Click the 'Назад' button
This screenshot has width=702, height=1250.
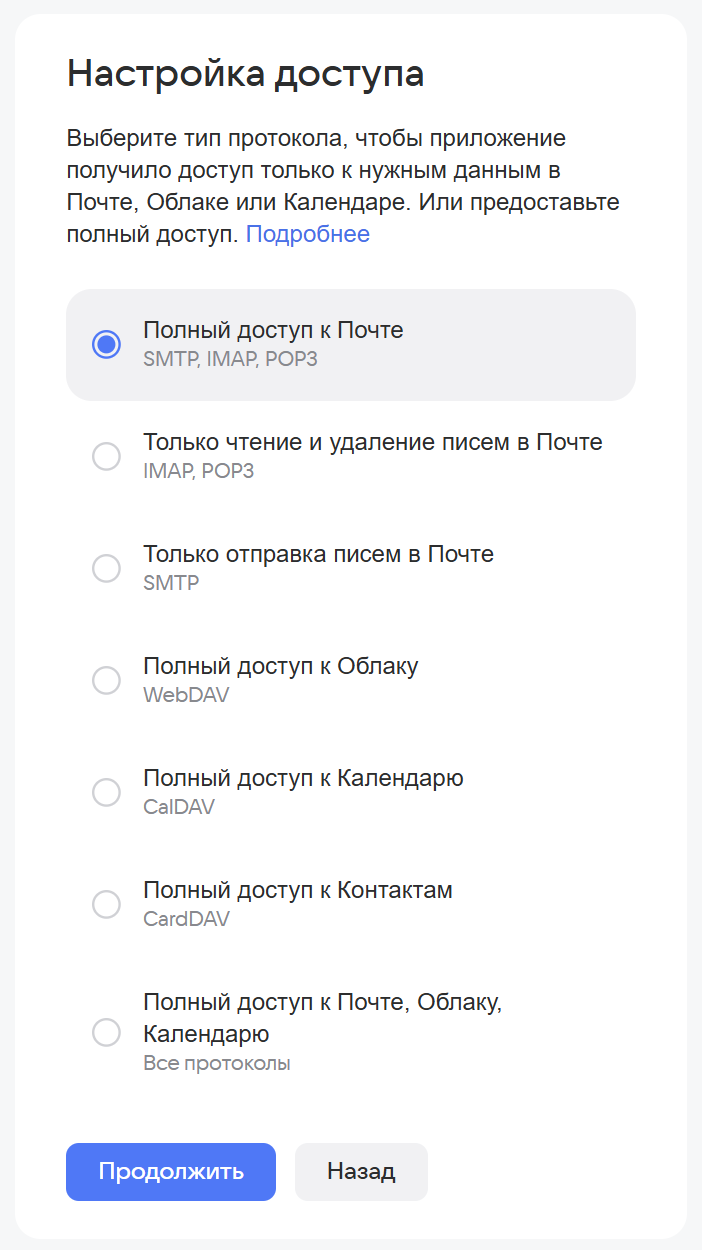point(361,1171)
